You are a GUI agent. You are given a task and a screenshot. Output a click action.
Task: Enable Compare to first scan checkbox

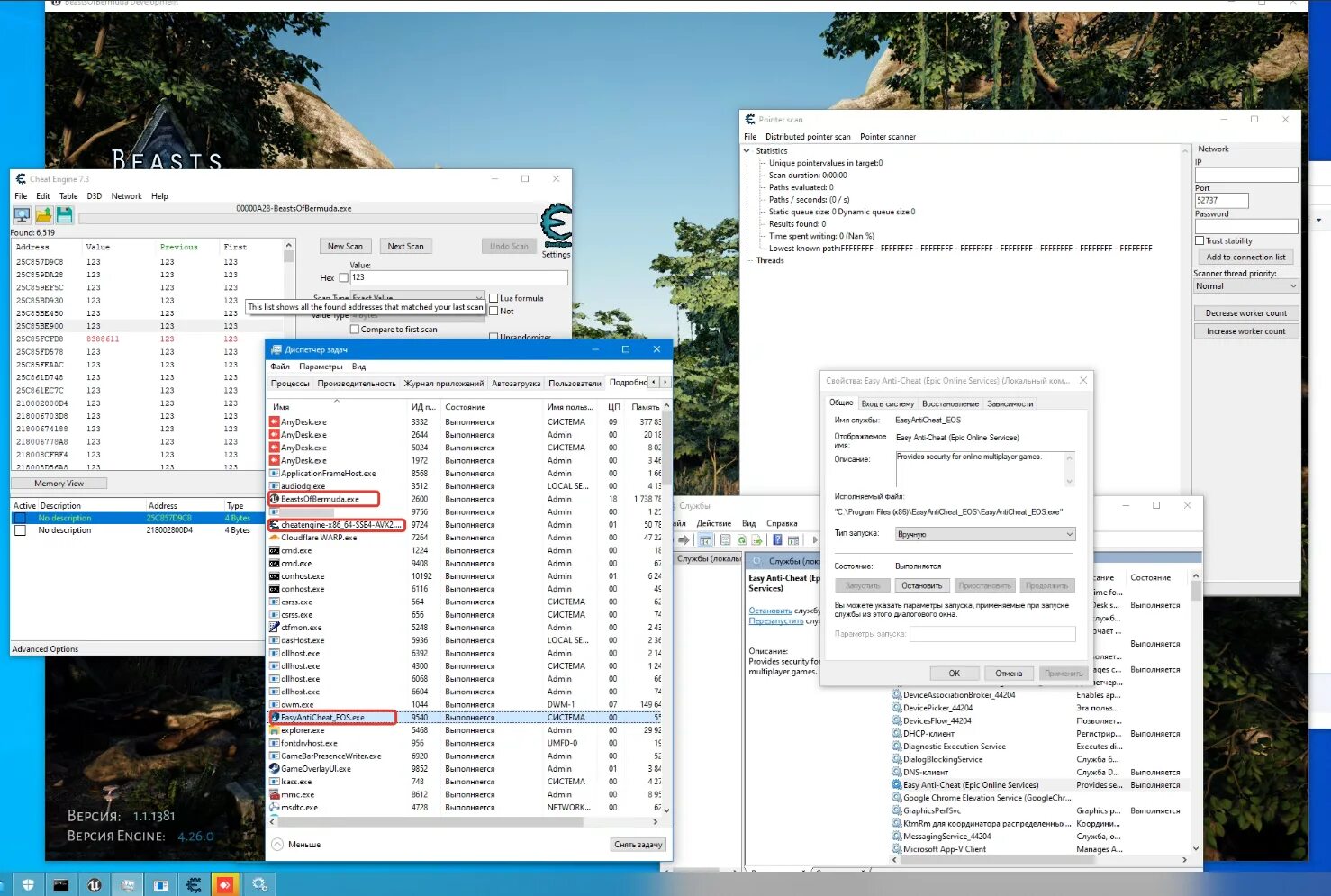354,330
